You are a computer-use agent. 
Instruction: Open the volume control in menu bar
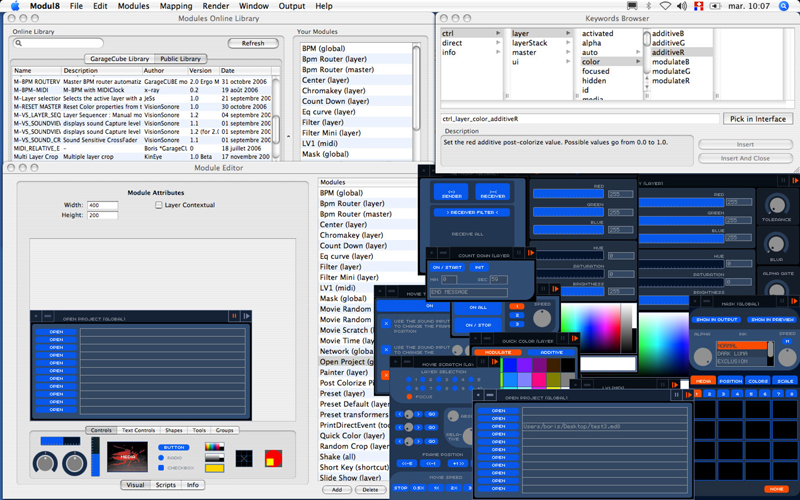pyautogui.click(x=682, y=6)
